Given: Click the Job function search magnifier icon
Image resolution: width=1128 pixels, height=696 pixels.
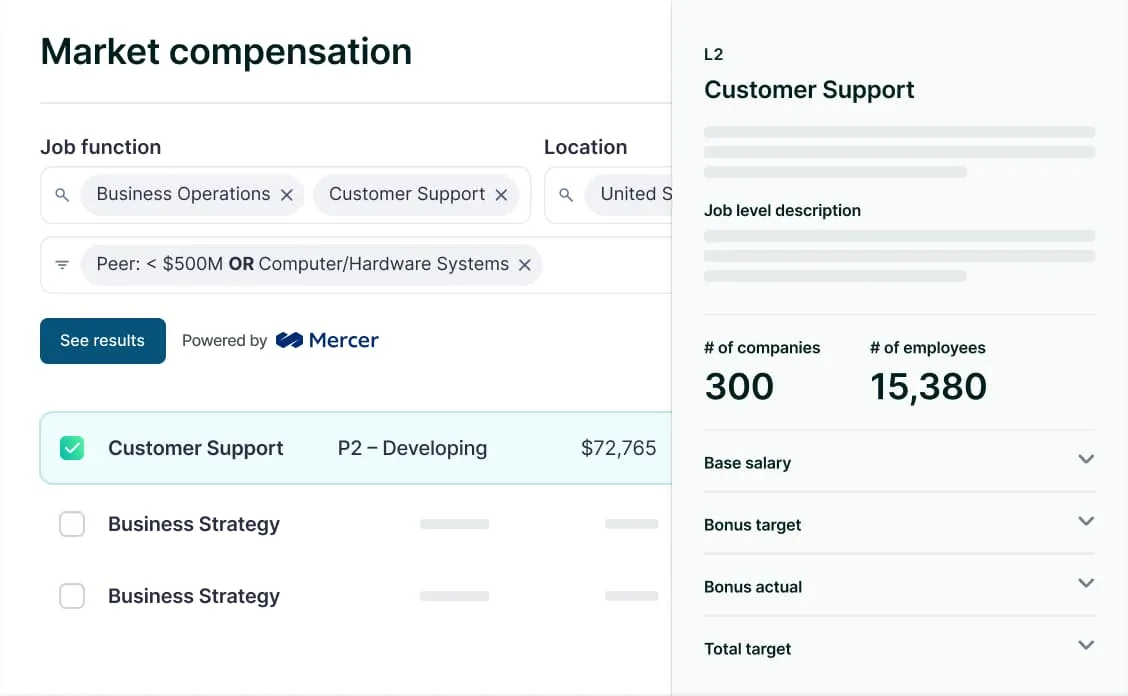Looking at the screenshot, I should point(62,195).
